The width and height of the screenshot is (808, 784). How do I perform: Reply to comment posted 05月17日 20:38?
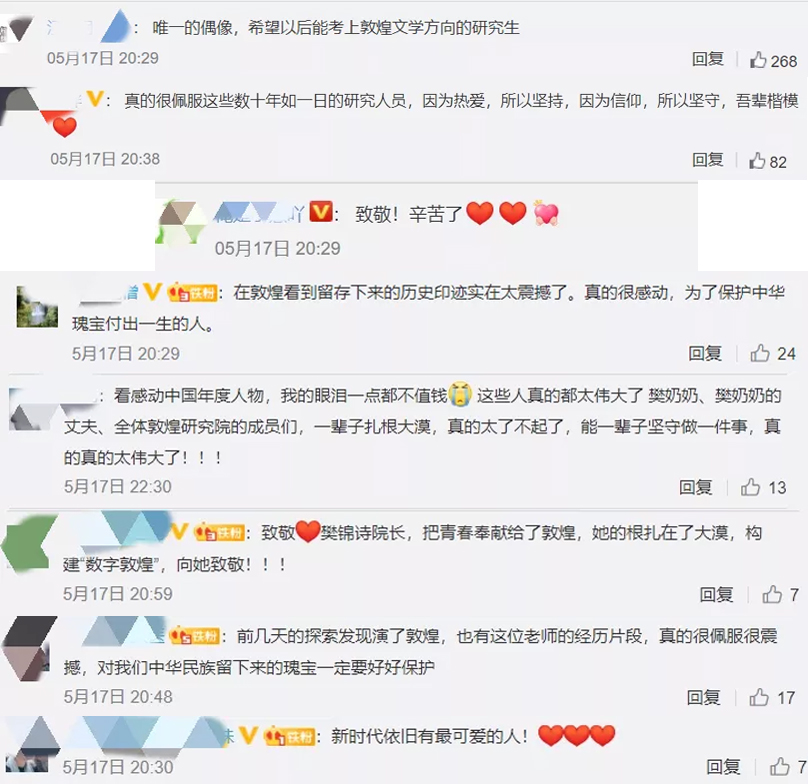(708, 160)
